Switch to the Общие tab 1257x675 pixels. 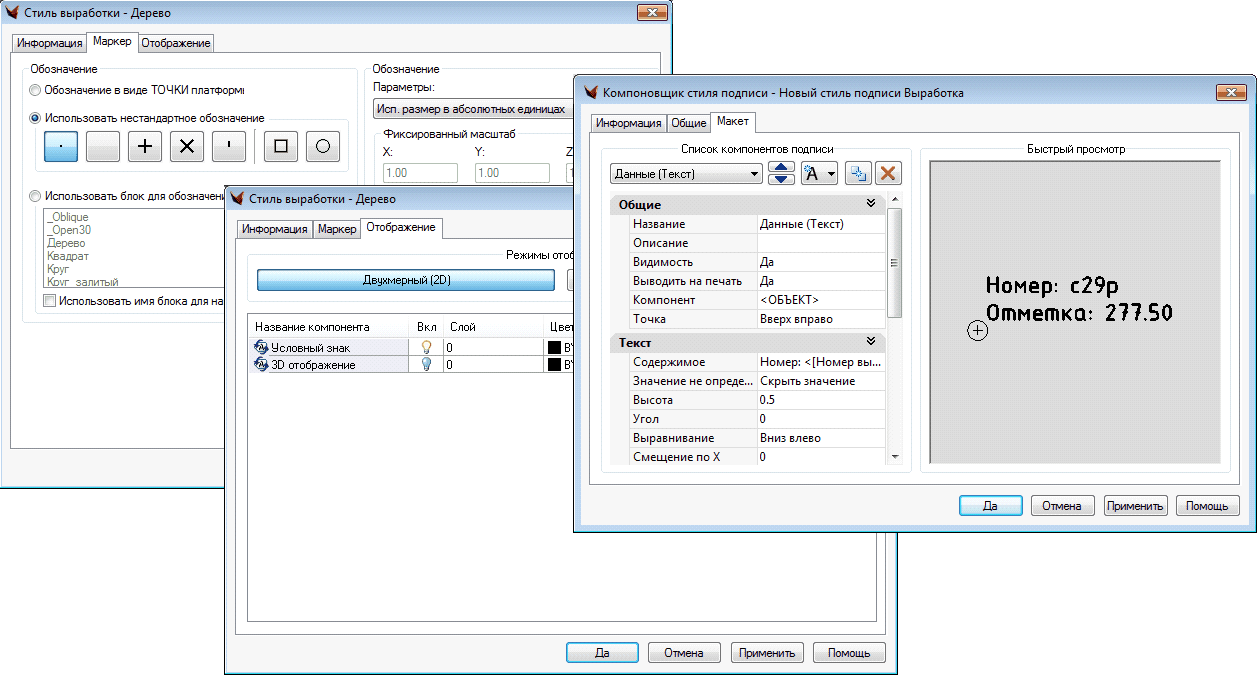pyautogui.click(x=688, y=123)
